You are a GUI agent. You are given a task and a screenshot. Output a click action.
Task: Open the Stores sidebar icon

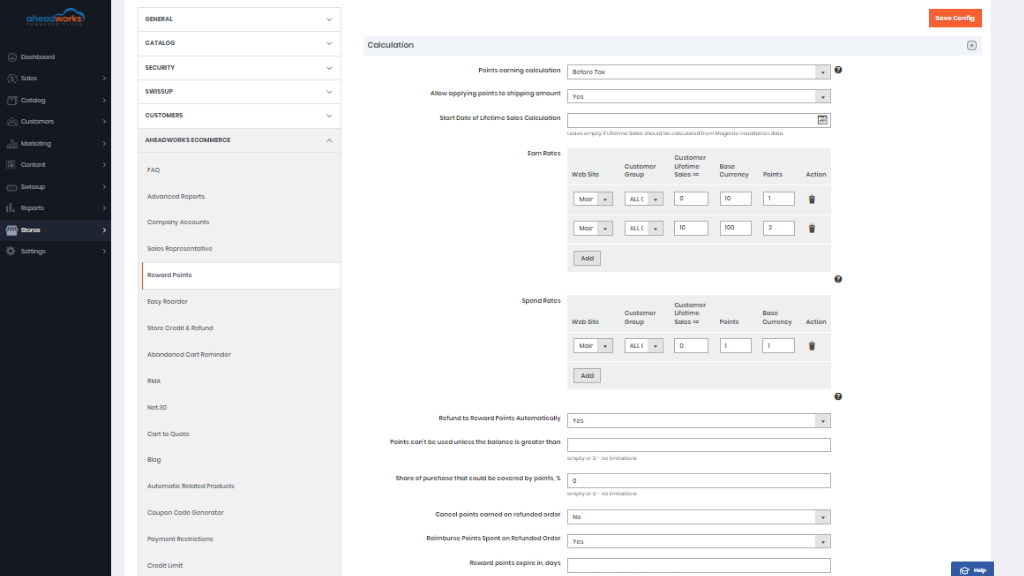click(x=12, y=230)
